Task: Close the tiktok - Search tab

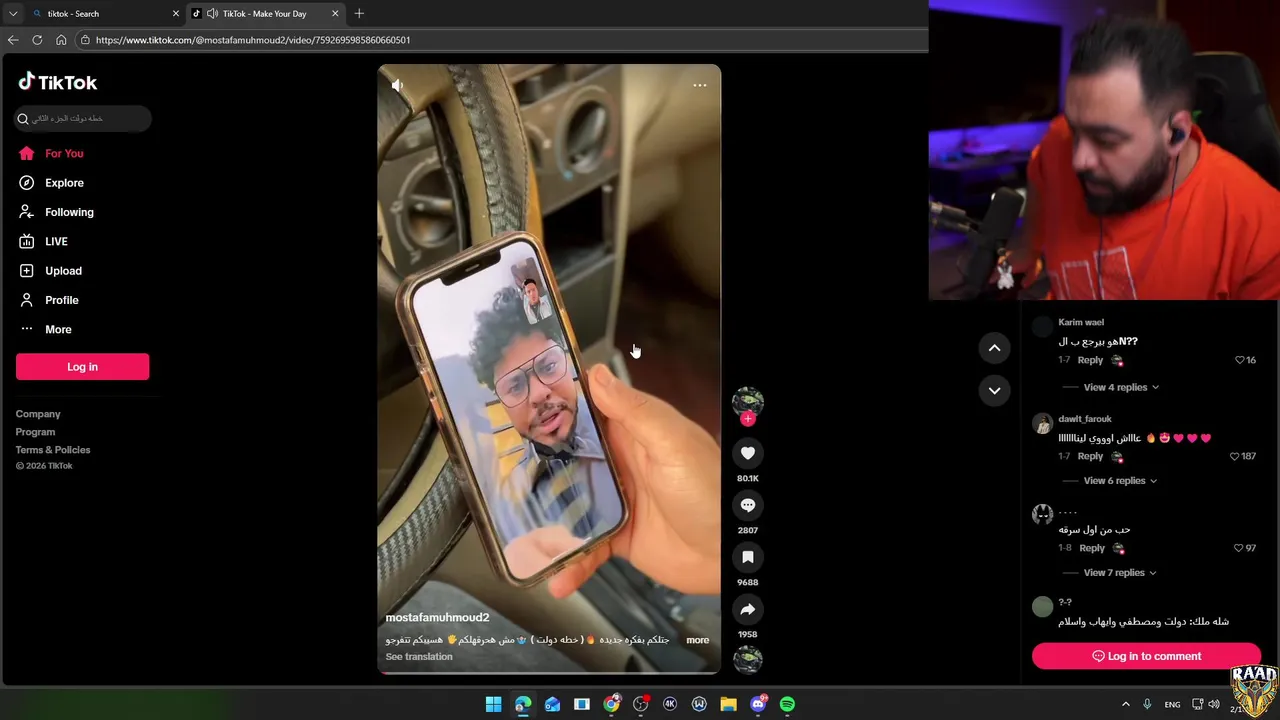Action: point(176,14)
